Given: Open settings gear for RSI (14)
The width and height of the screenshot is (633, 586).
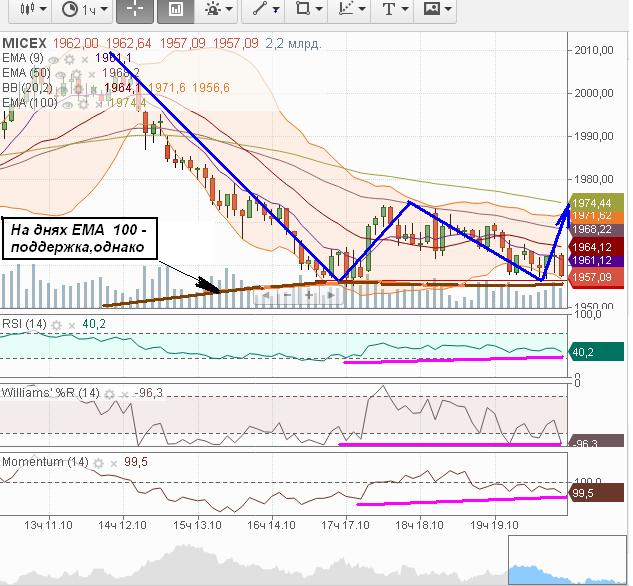Looking at the screenshot, I should pos(57,325).
